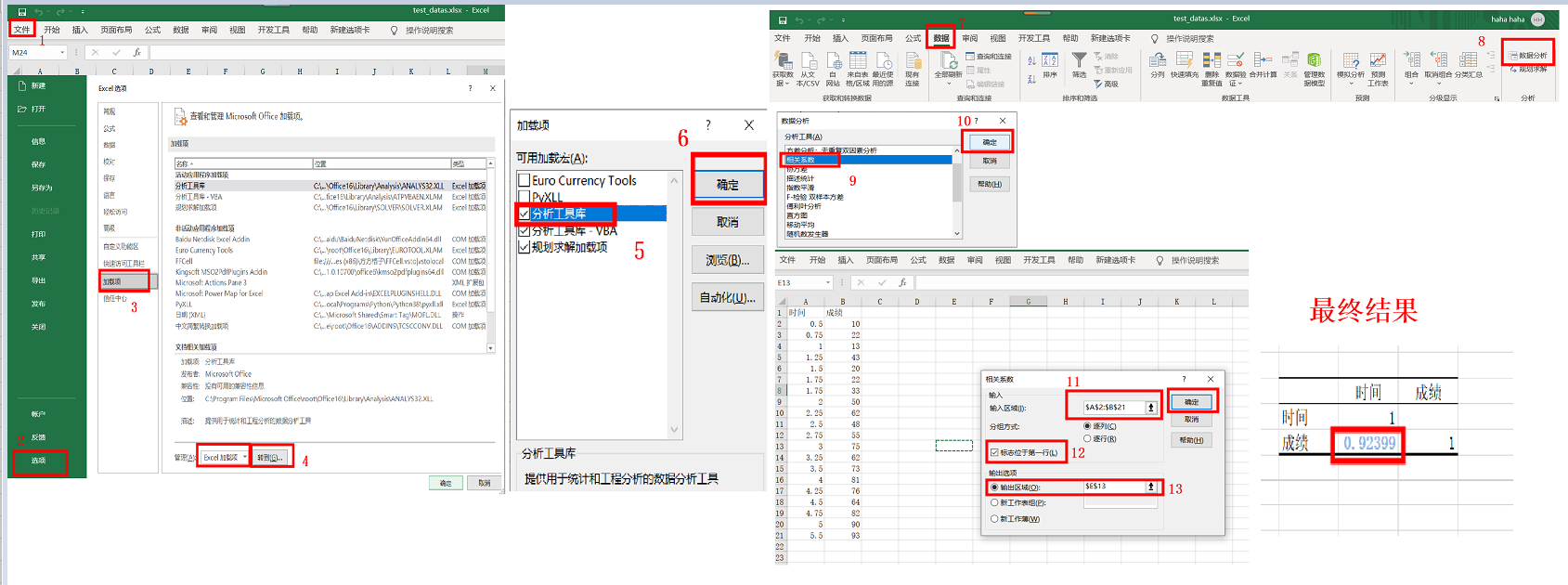Open the 排序 sort dialog icon

click(1050, 61)
